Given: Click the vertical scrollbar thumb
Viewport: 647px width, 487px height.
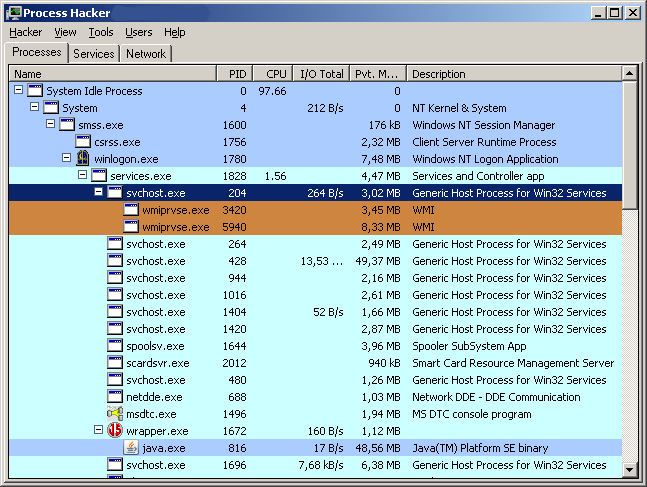Looking at the screenshot, I should 629,145.
